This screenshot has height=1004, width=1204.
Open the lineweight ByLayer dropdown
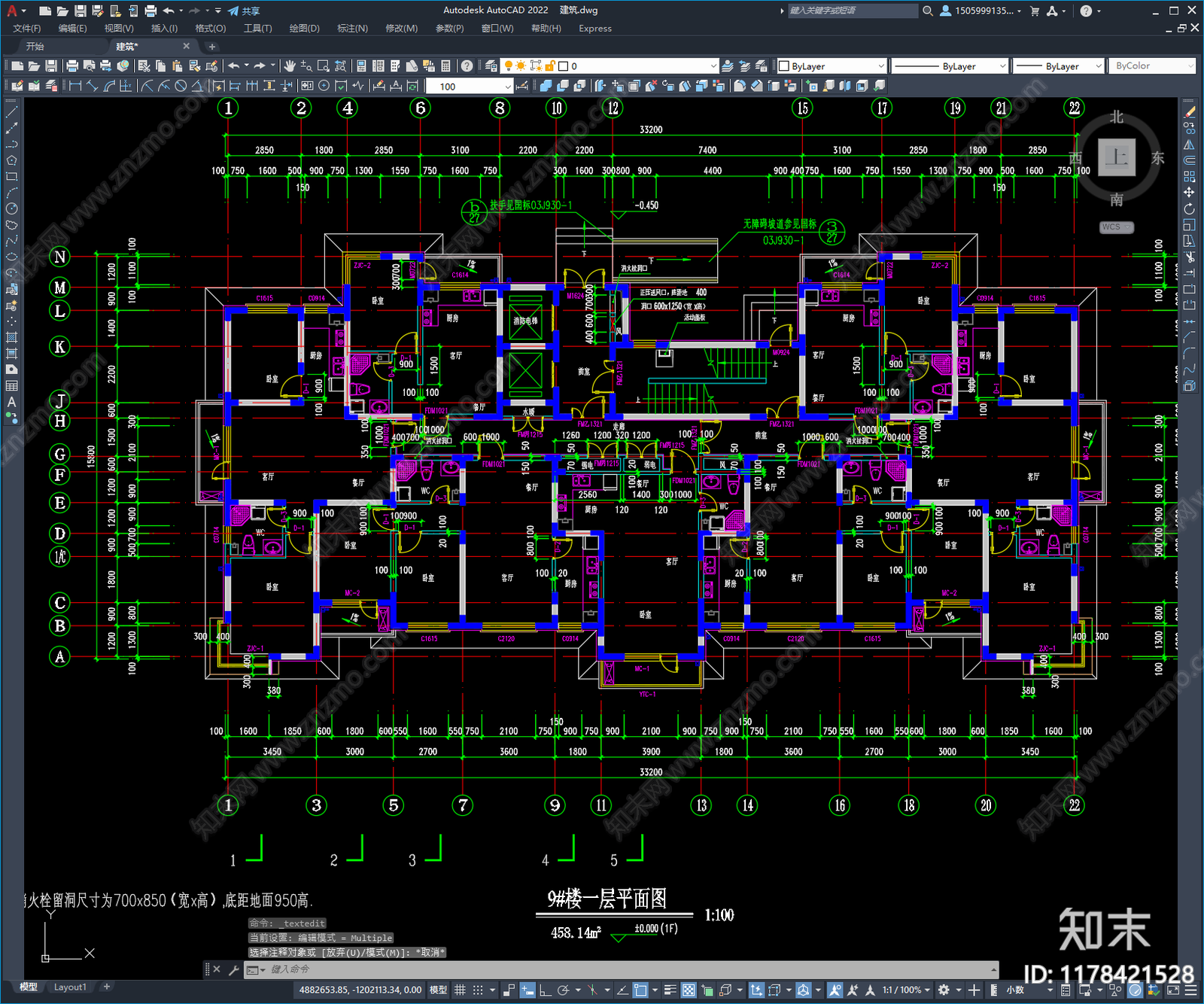[x=1057, y=66]
